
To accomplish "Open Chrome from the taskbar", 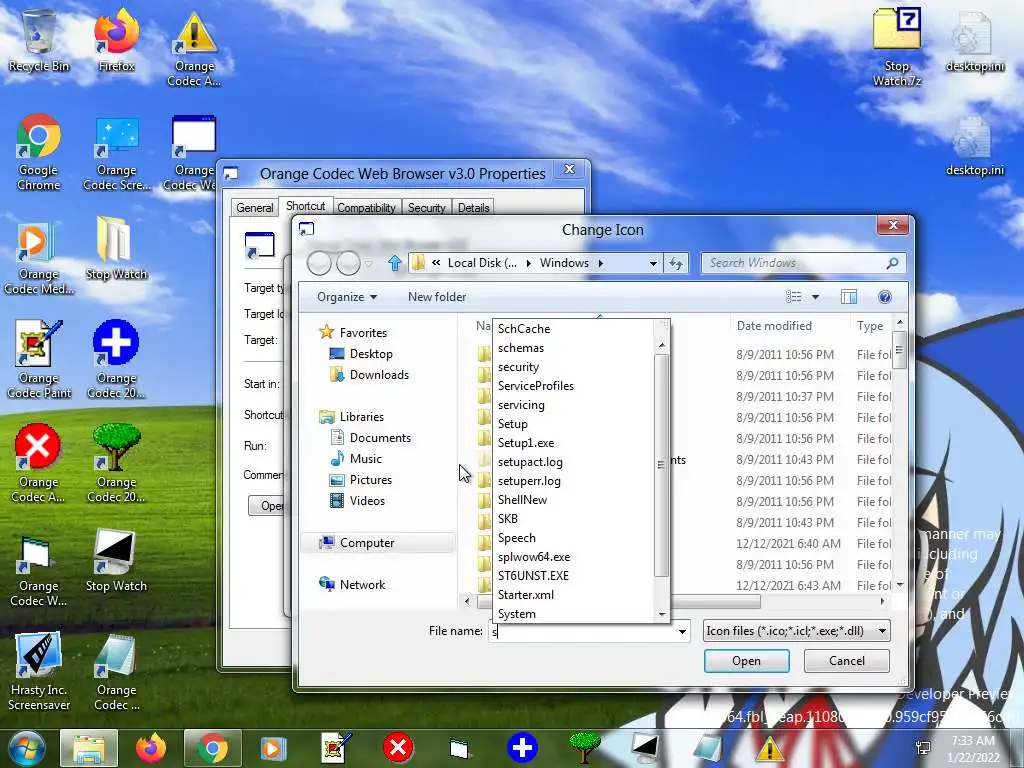I will tap(212, 748).
